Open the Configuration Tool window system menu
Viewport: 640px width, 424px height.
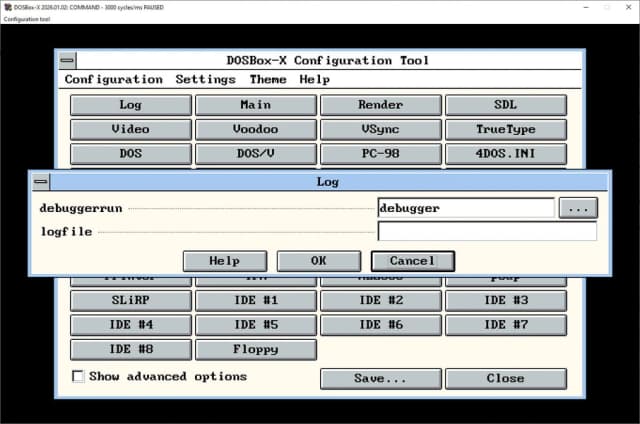coord(67,60)
